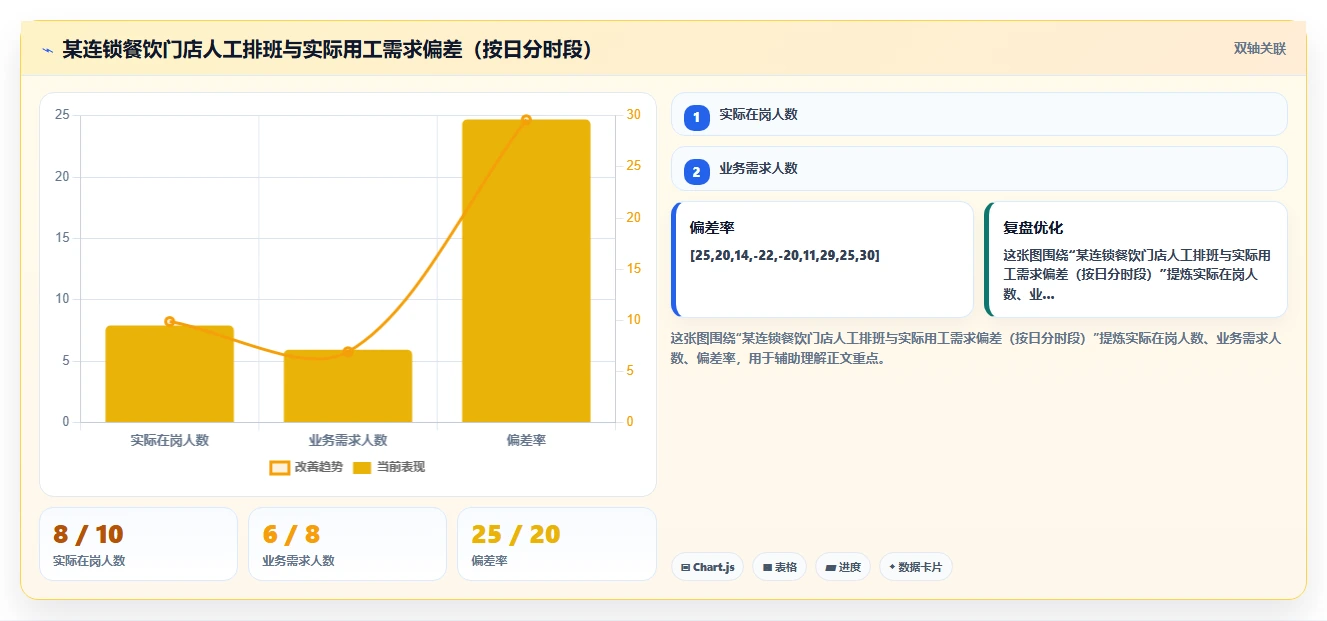The height and width of the screenshot is (621, 1327).
Task: Click the x-axis label 业务需求人数
Action: pyautogui.click(x=348, y=440)
